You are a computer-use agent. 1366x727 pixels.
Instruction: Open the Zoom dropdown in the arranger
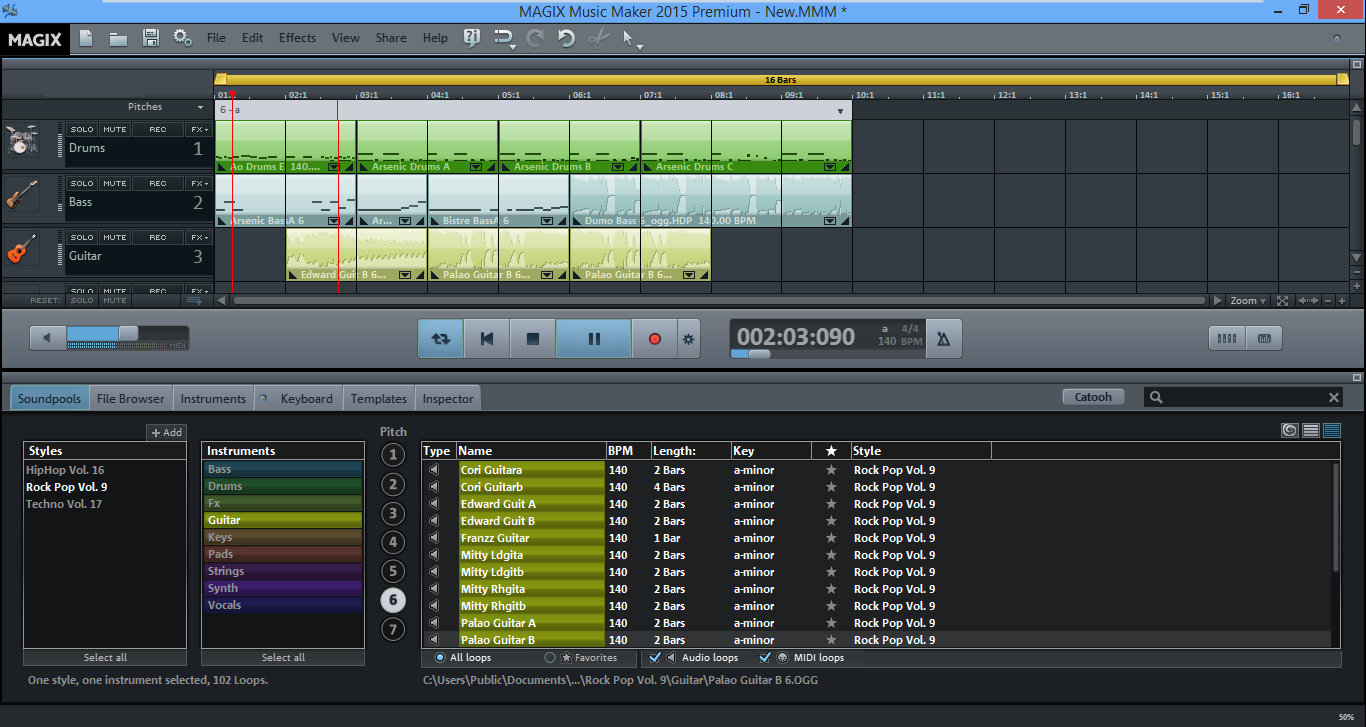[x=1249, y=300]
